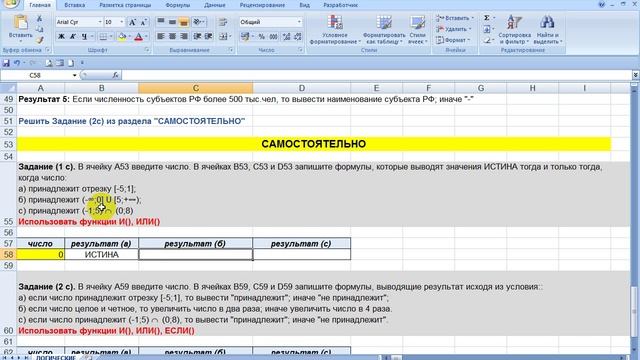Click the print preview icon in quick access toolbar
640x360 pixels.
[49, 63]
